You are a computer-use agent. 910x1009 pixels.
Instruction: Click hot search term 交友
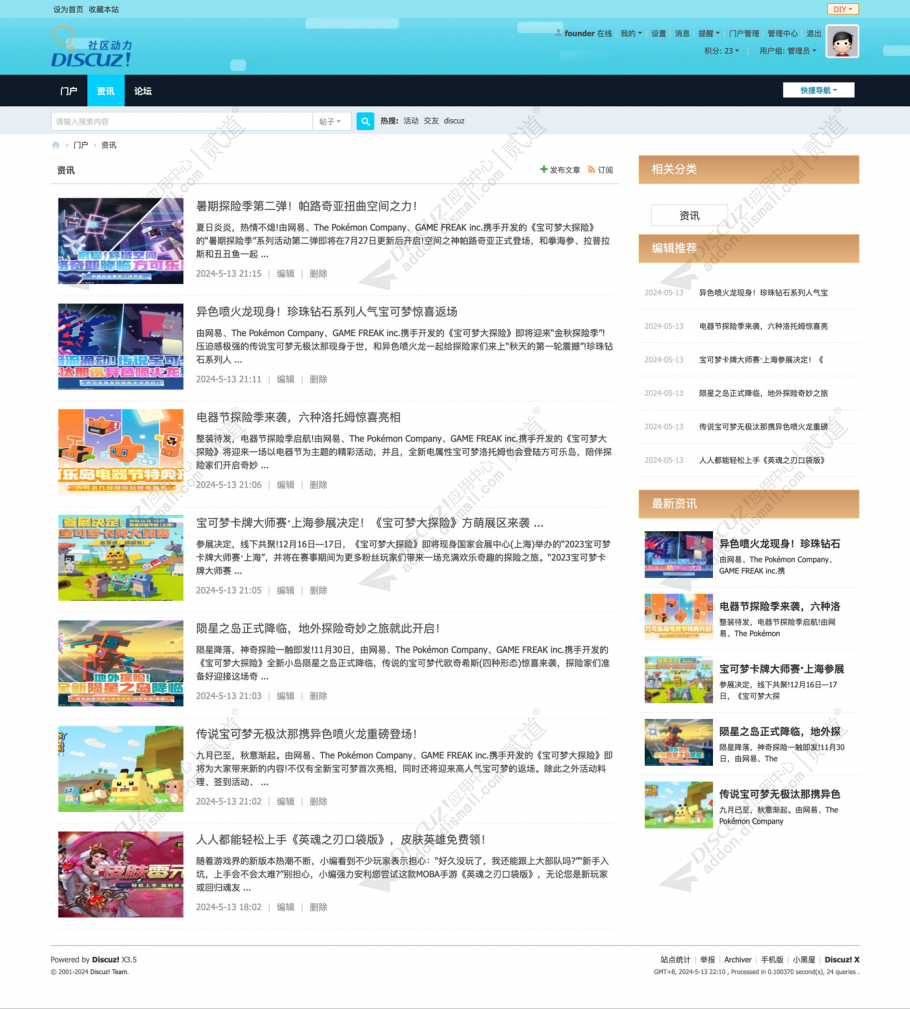click(431, 121)
